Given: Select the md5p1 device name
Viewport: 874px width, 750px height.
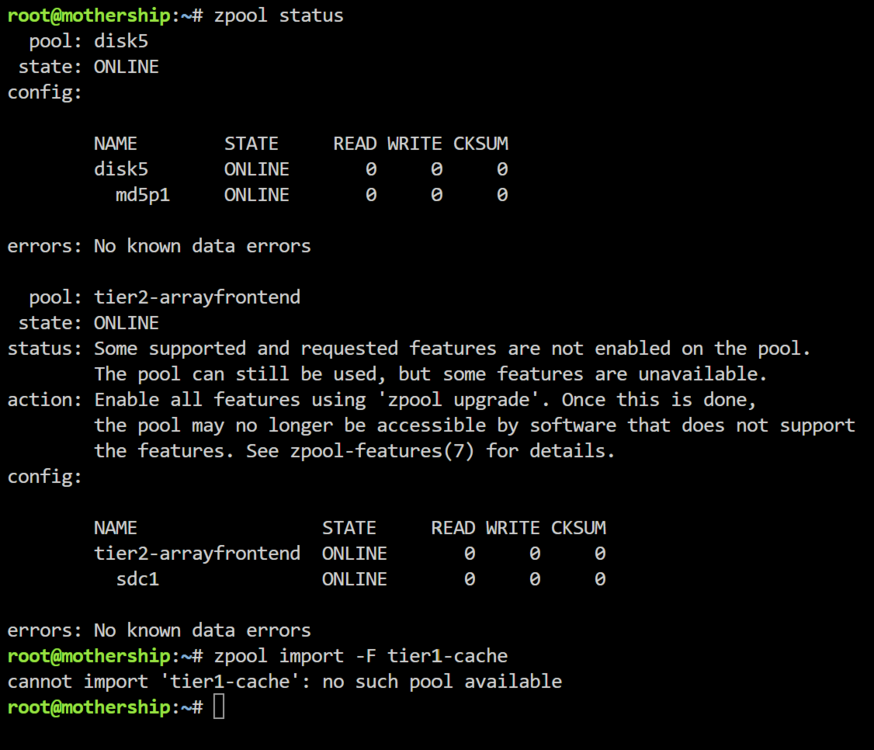Looking at the screenshot, I should 143,195.
